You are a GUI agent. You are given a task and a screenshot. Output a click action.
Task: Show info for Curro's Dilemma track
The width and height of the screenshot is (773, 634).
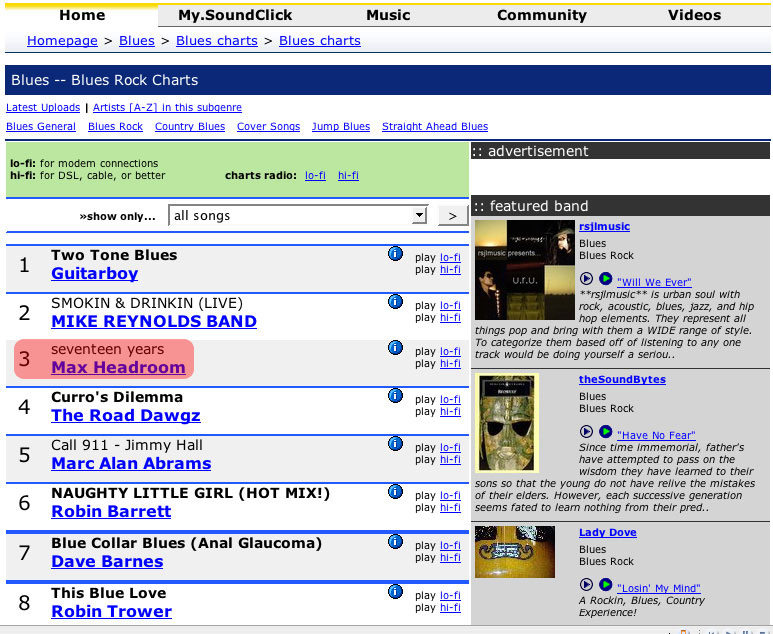point(394,396)
